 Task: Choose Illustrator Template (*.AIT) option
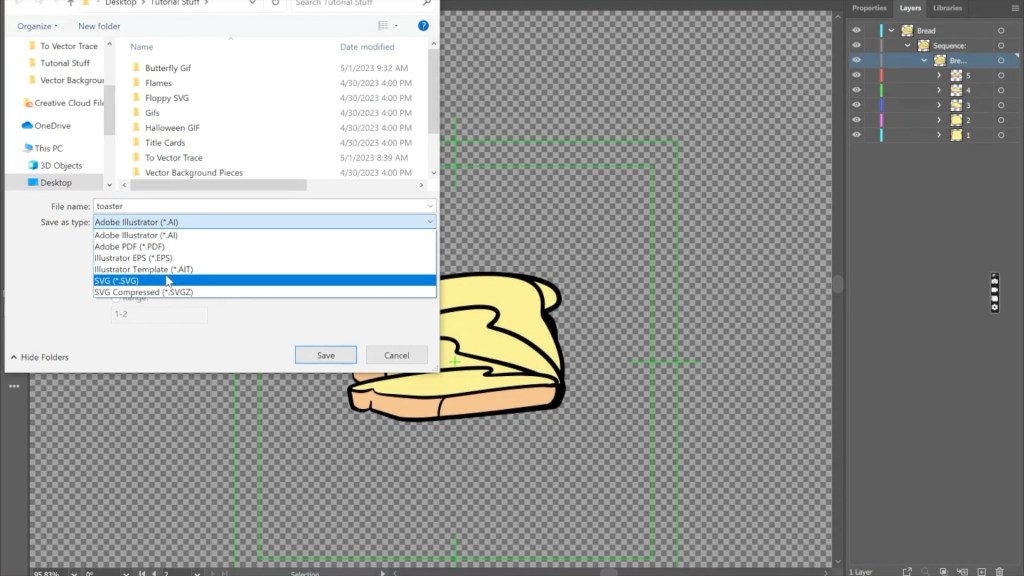pos(264,269)
